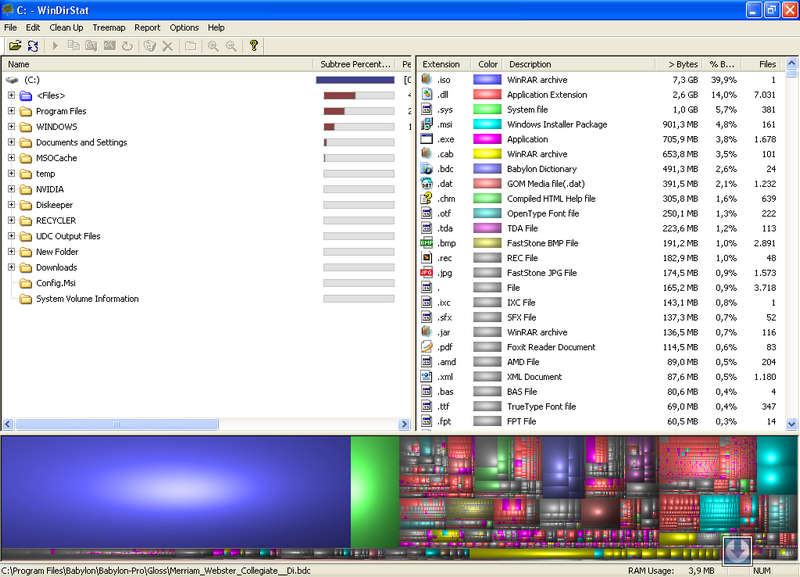Click the Expand (play arrow) toolbar icon
The width and height of the screenshot is (800, 577).
pos(55,46)
